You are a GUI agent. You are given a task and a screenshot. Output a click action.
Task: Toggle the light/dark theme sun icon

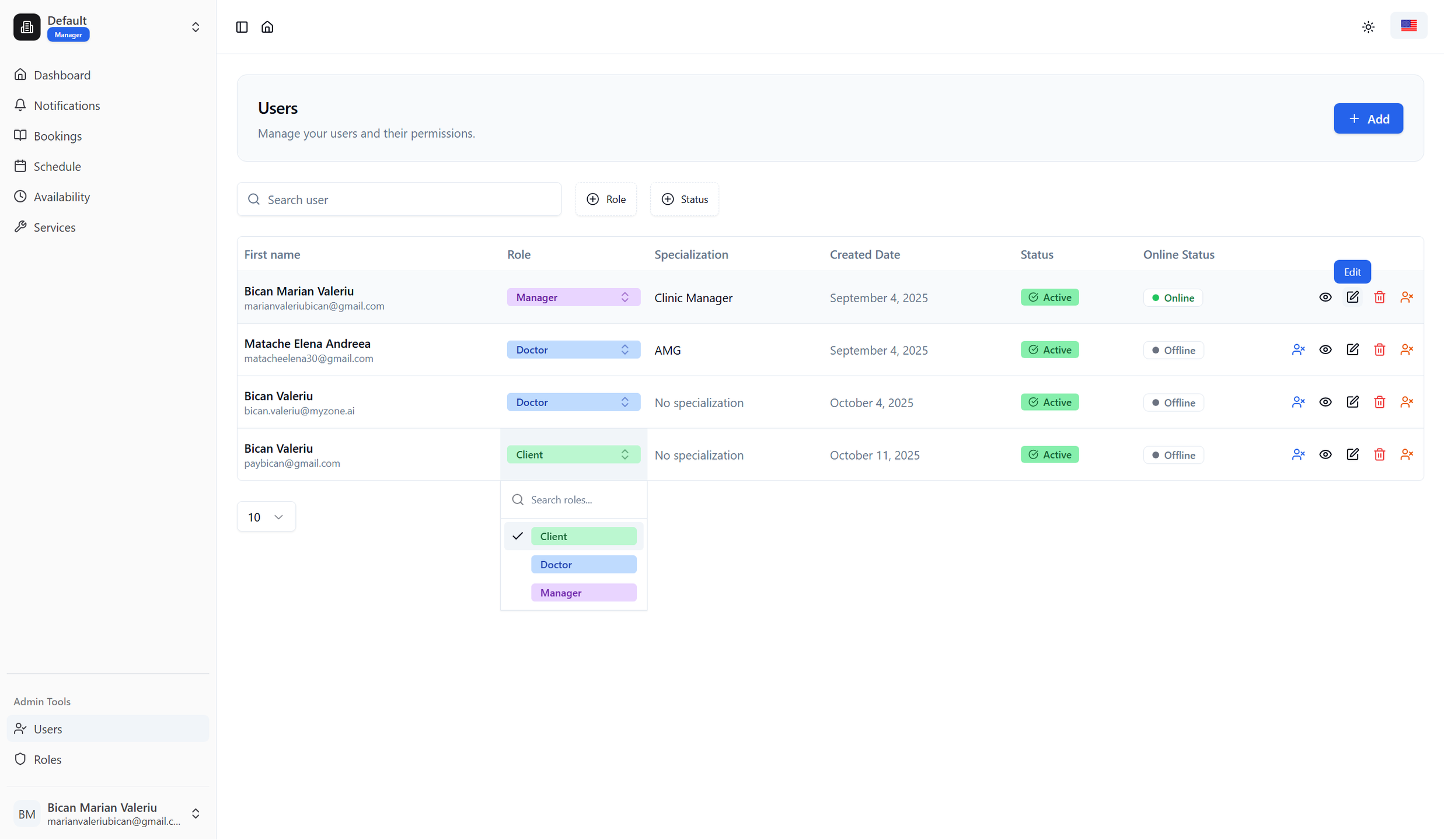point(1368,27)
